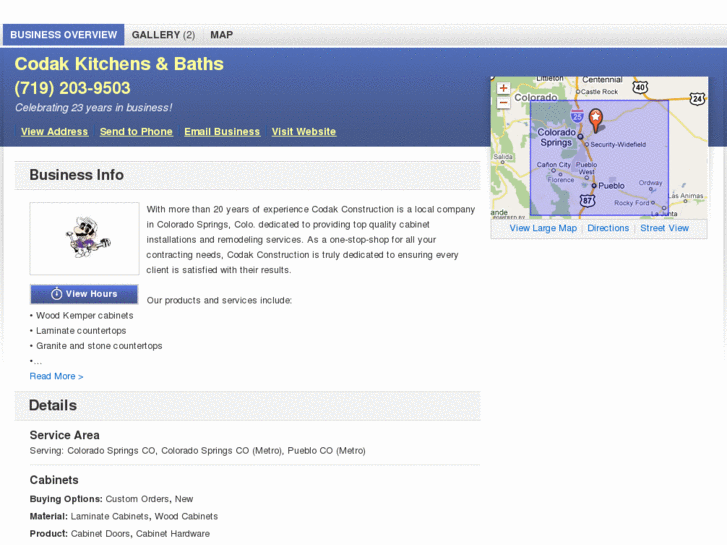
Task: Click the Business Info section heading
Action: 77,175
